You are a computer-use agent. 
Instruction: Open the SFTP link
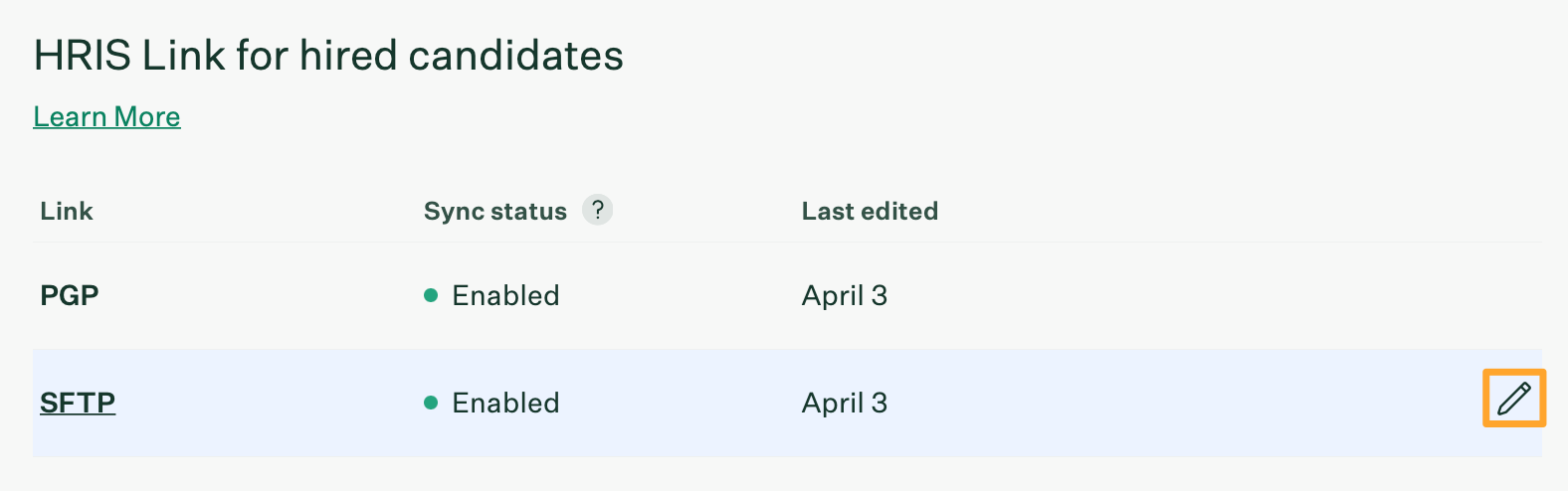(x=78, y=403)
